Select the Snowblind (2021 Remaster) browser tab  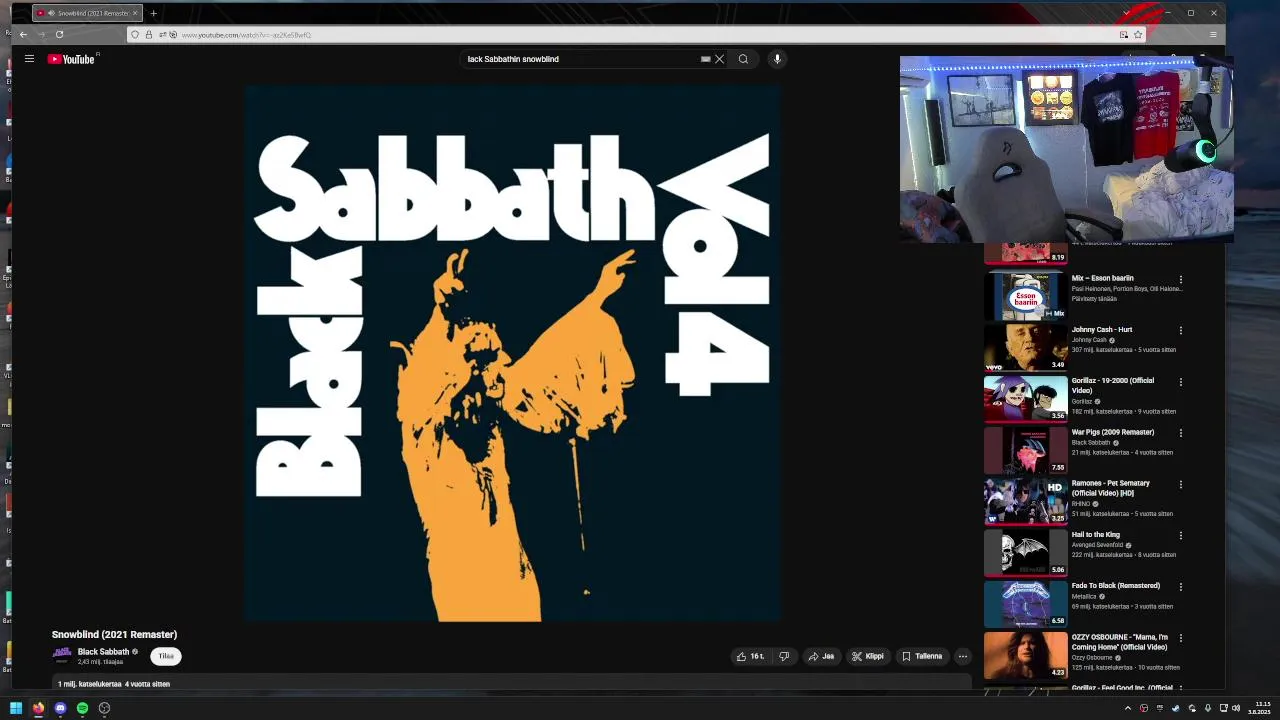[87, 13]
